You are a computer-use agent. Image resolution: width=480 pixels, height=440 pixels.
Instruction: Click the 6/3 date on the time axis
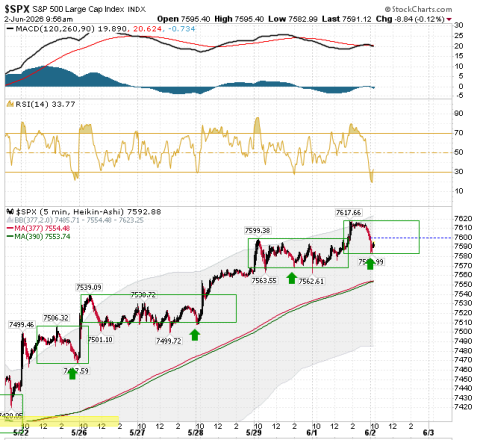pyautogui.click(x=428, y=433)
